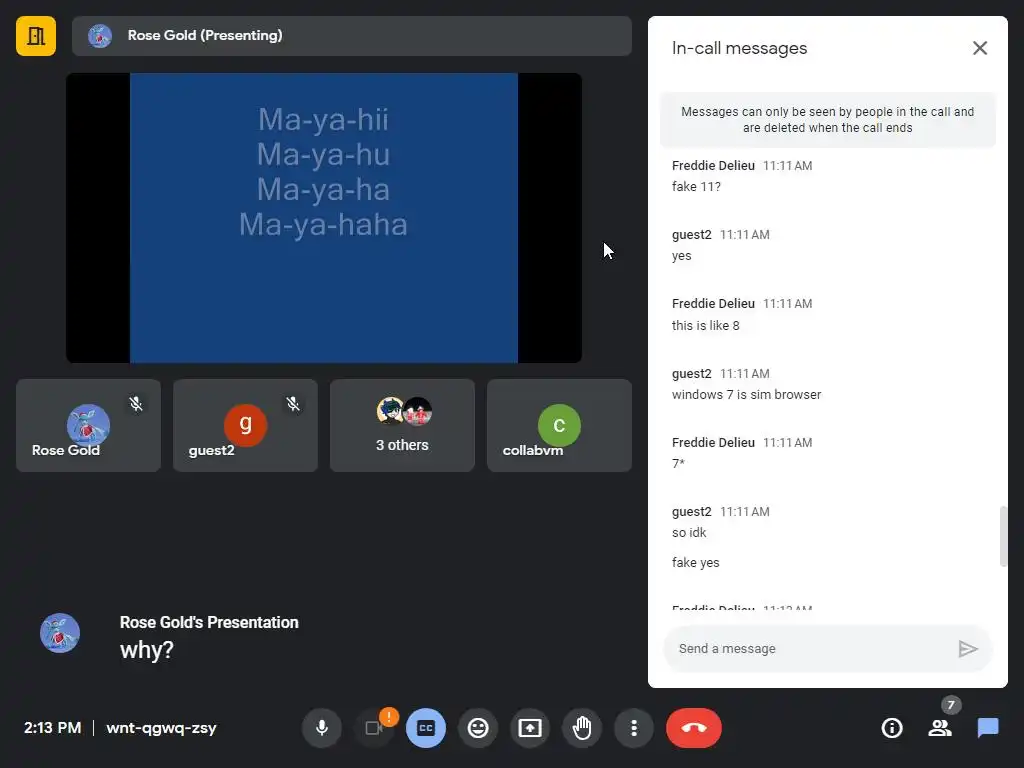Turn on the camera button with warning badge
The width and height of the screenshot is (1024, 768).
pos(374,728)
